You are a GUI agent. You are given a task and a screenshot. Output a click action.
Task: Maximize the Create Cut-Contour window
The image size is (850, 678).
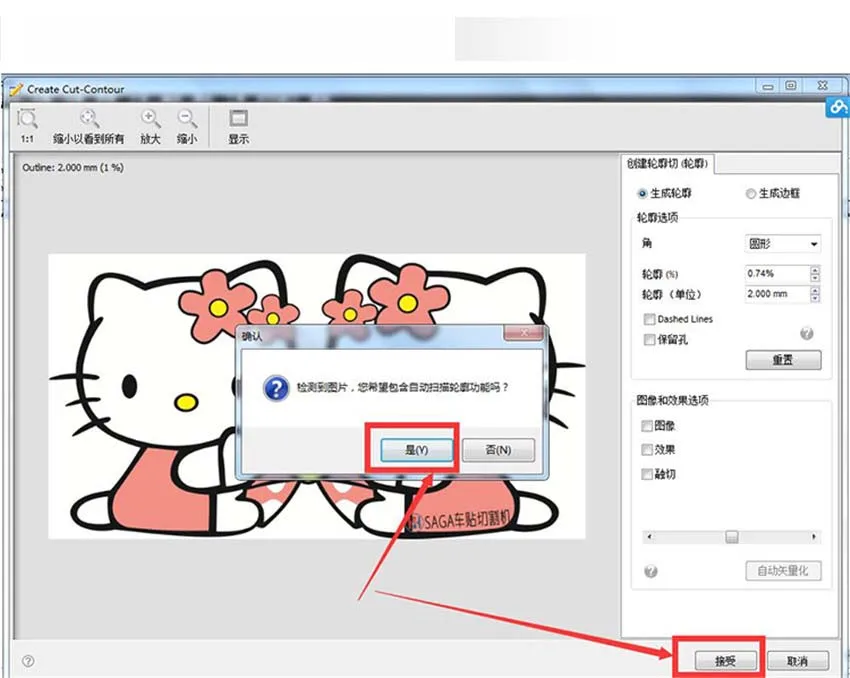coord(791,86)
